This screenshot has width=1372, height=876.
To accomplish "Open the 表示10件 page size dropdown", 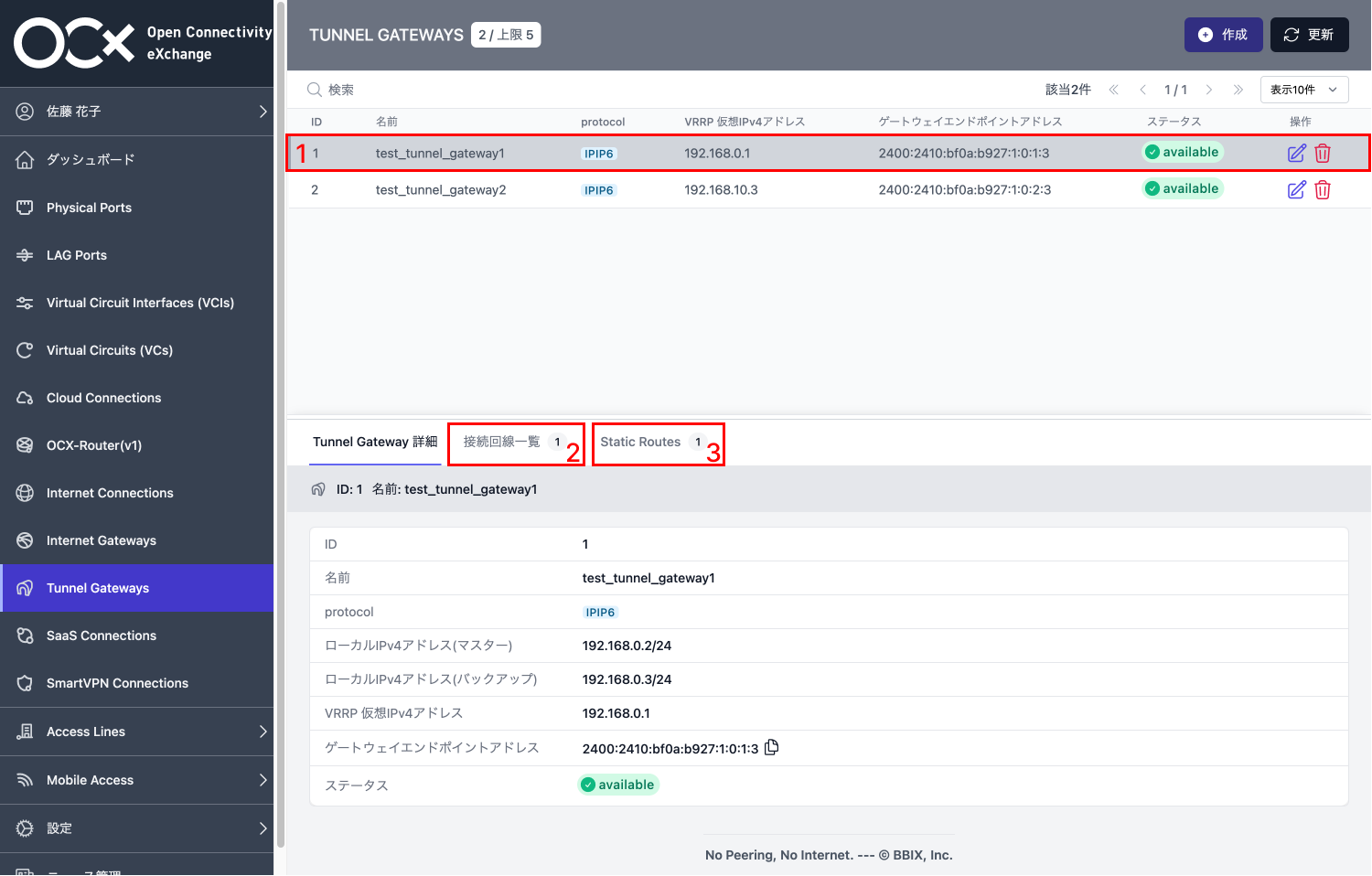I will tap(1303, 90).
